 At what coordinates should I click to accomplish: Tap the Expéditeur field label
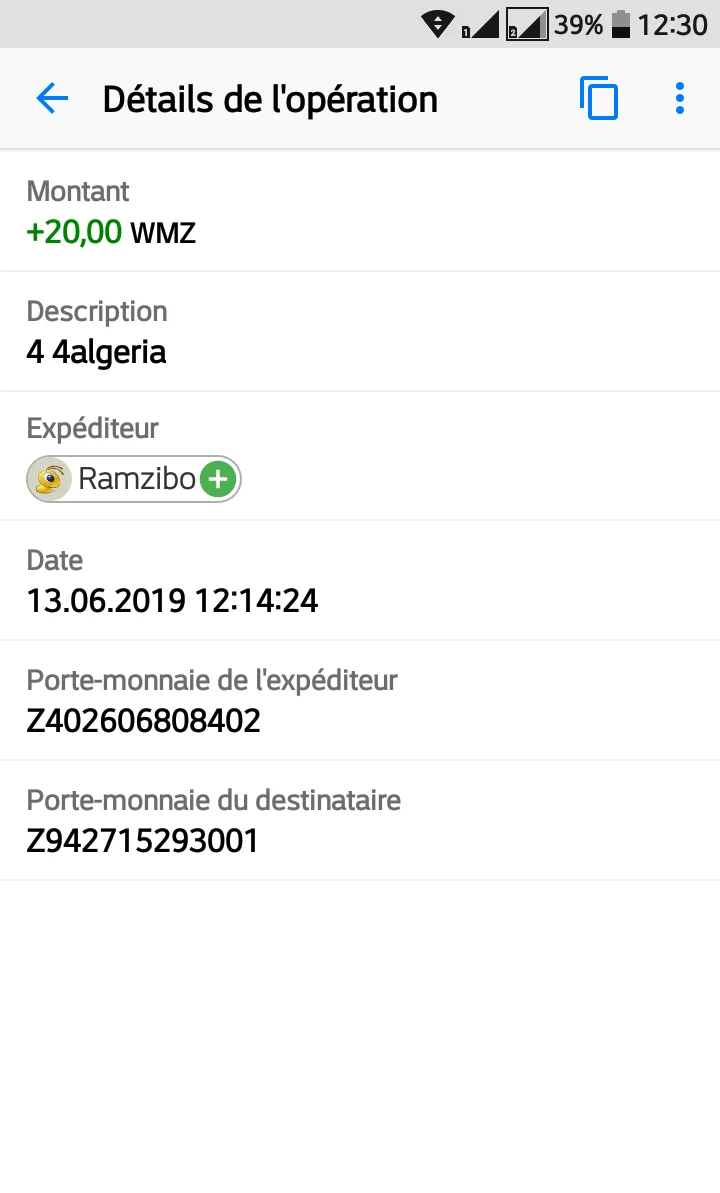point(93,429)
